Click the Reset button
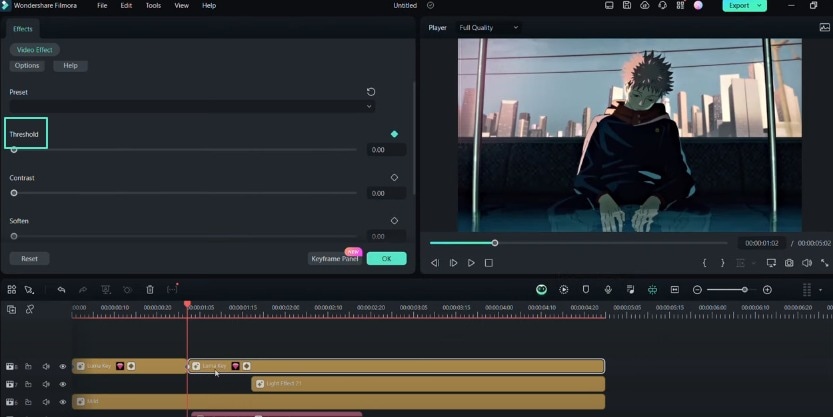 pyautogui.click(x=29, y=259)
